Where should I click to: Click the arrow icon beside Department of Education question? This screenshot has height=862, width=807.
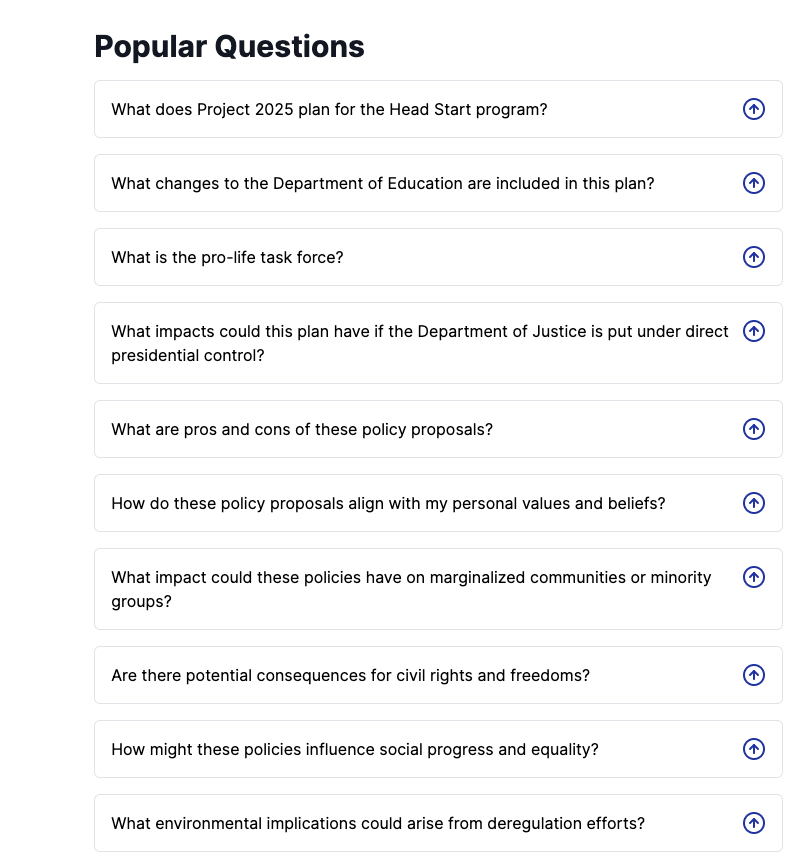point(754,183)
